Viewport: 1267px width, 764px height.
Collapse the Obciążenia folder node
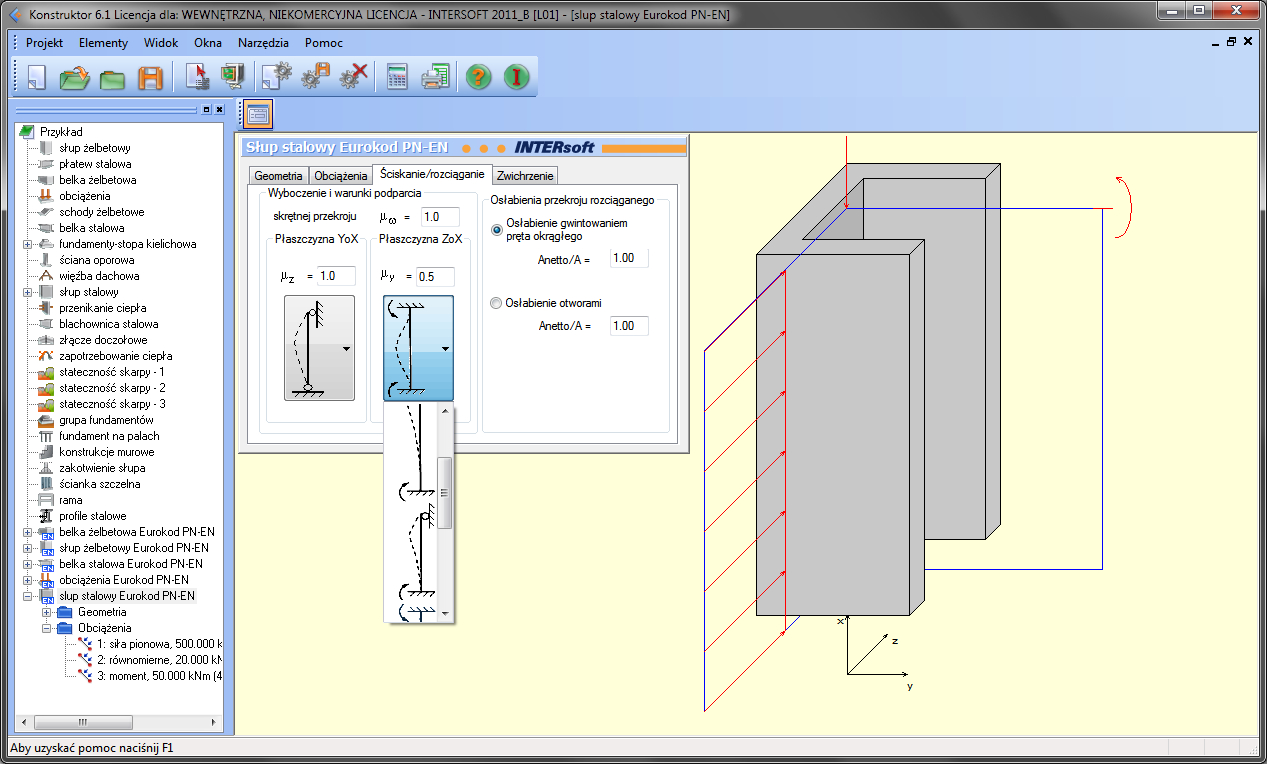[46, 628]
